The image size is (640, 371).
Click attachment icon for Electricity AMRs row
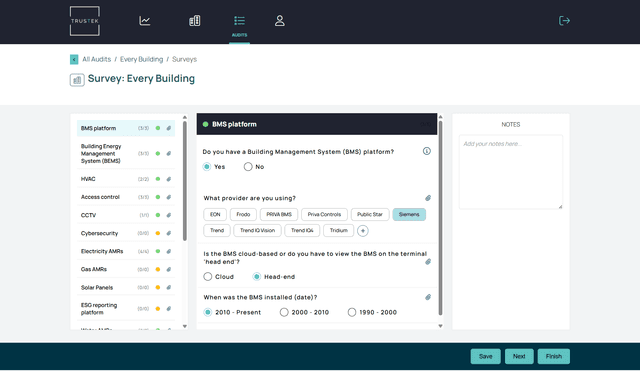[169, 251]
